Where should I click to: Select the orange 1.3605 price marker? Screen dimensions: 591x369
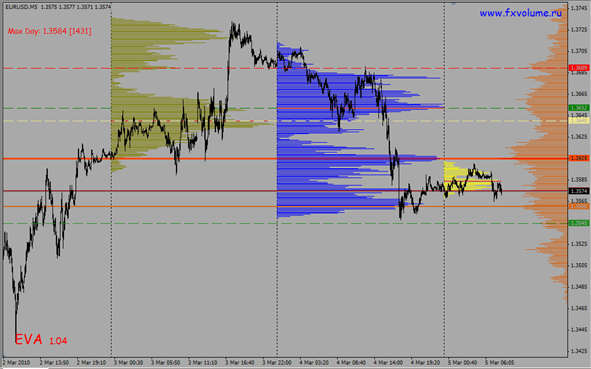click(x=579, y=158)
